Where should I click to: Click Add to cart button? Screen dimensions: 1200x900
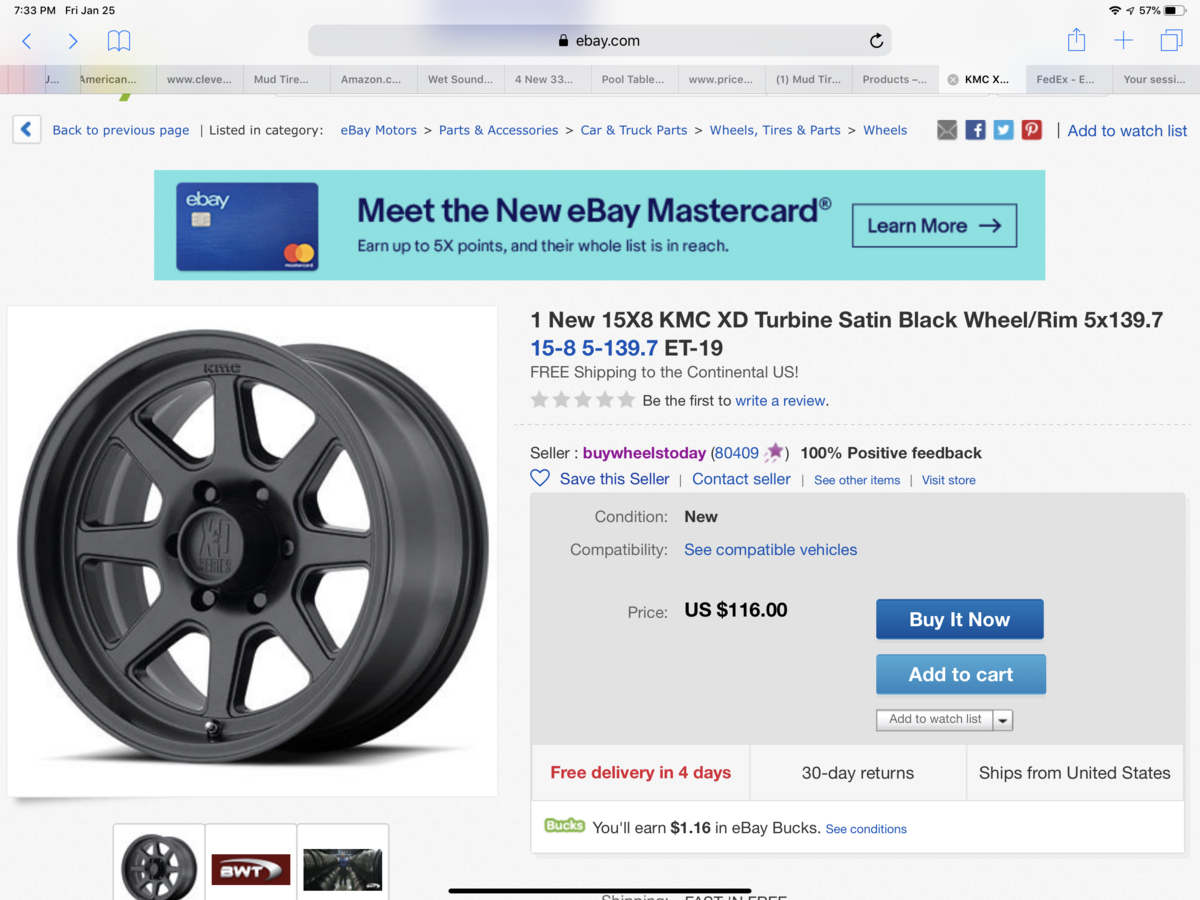960,675
